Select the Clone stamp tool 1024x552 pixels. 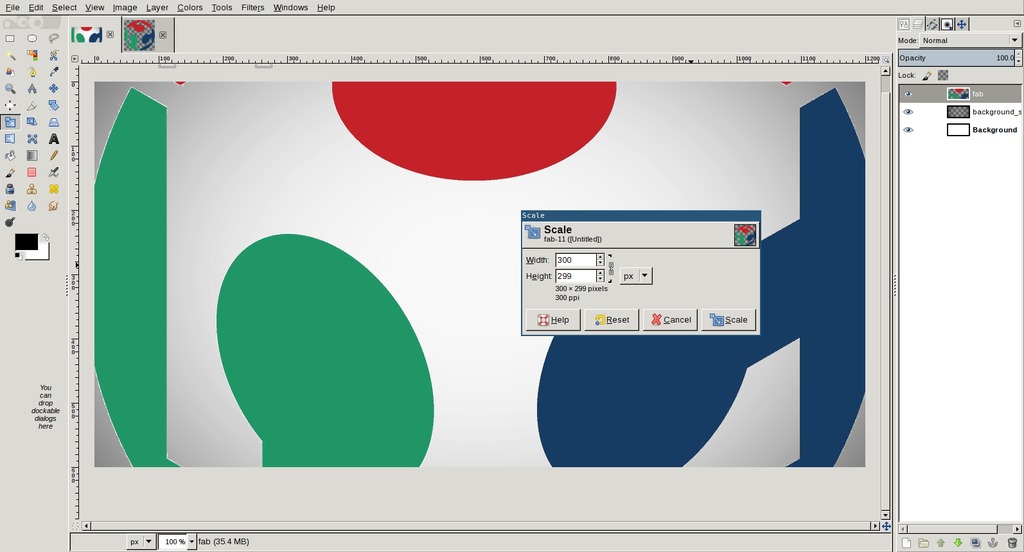coord(32,189)
